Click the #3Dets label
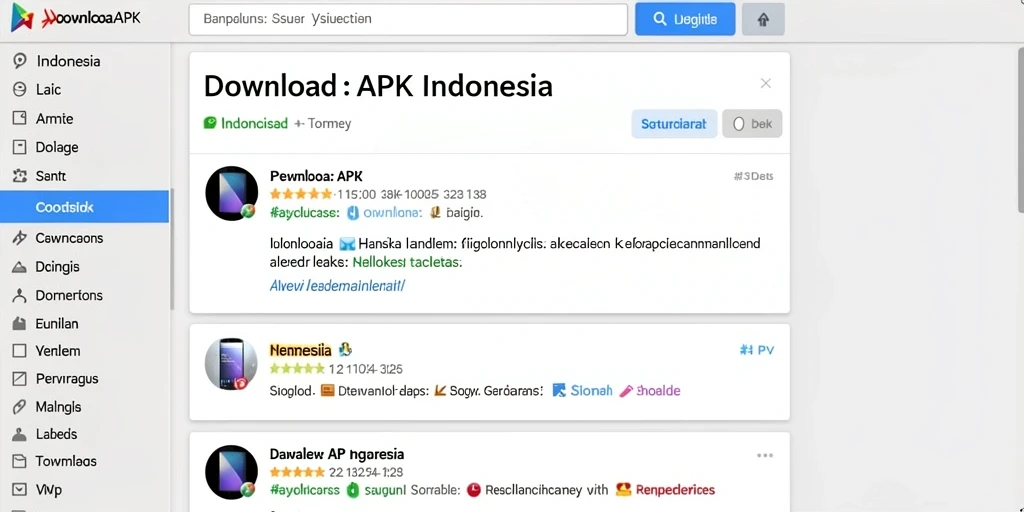This screenshot has width=1024, height=512. (754, 176)
